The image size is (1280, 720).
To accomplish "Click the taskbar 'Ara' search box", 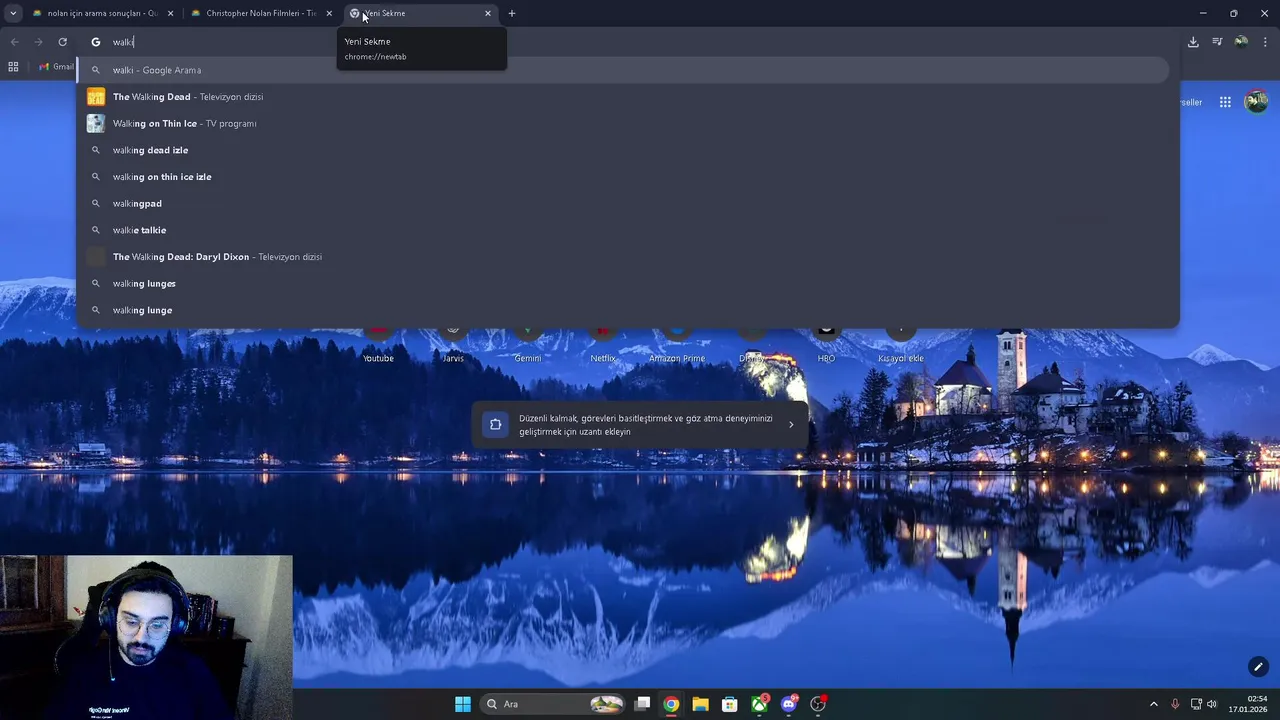I will click(552, 704).
